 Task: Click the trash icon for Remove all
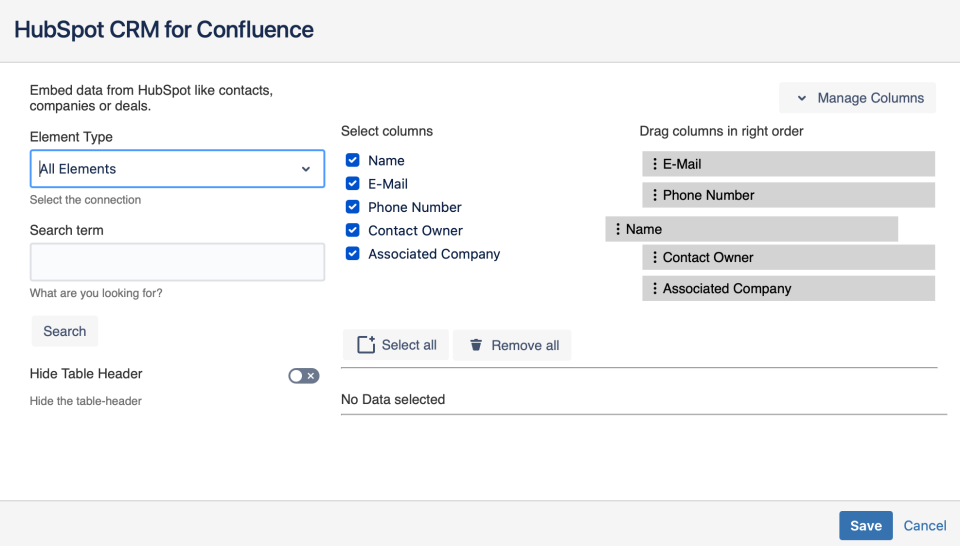coord(476,345)
